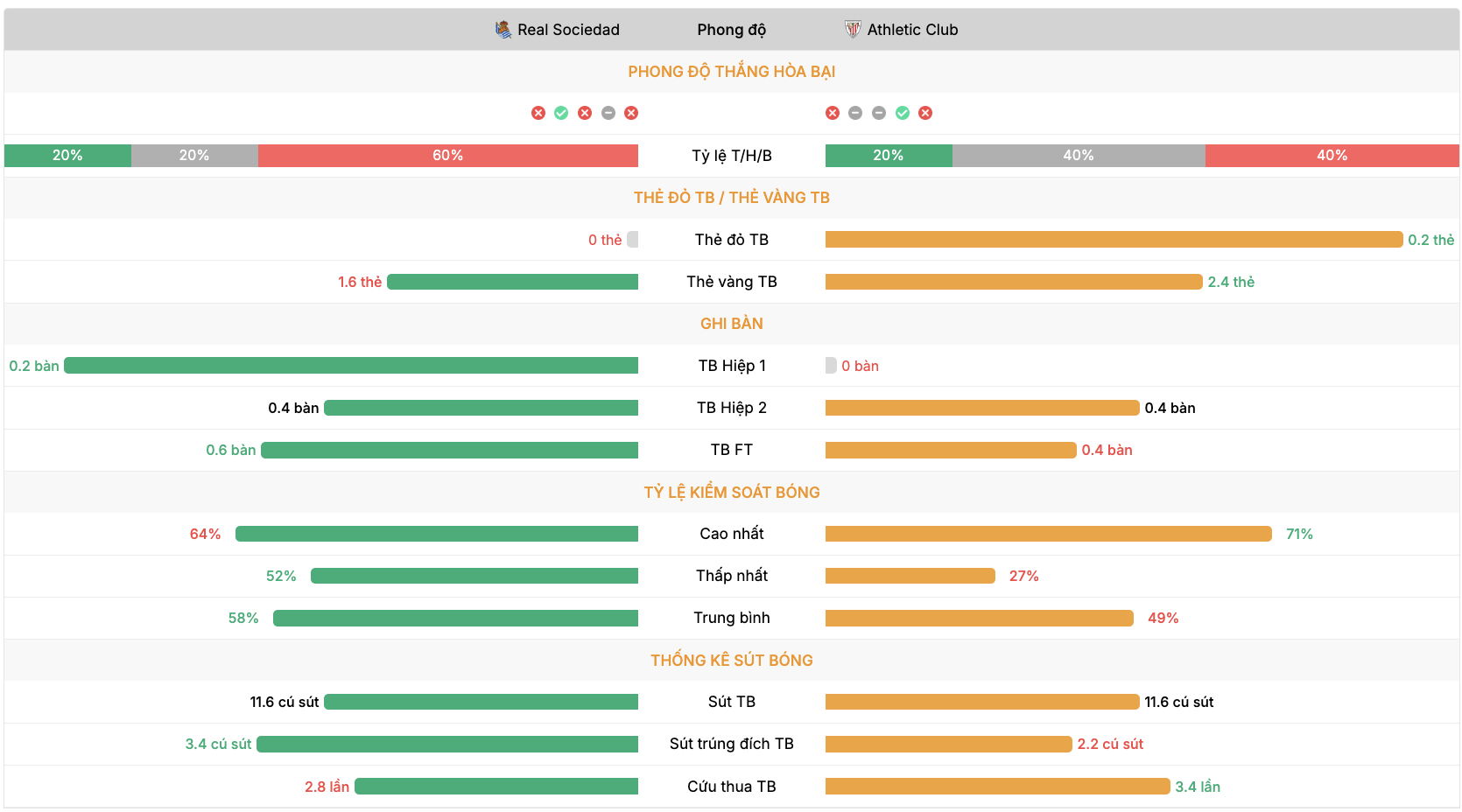Click Real Sociedad's green win form icon
Screen dimensions: 1462x812
point(561,113)
